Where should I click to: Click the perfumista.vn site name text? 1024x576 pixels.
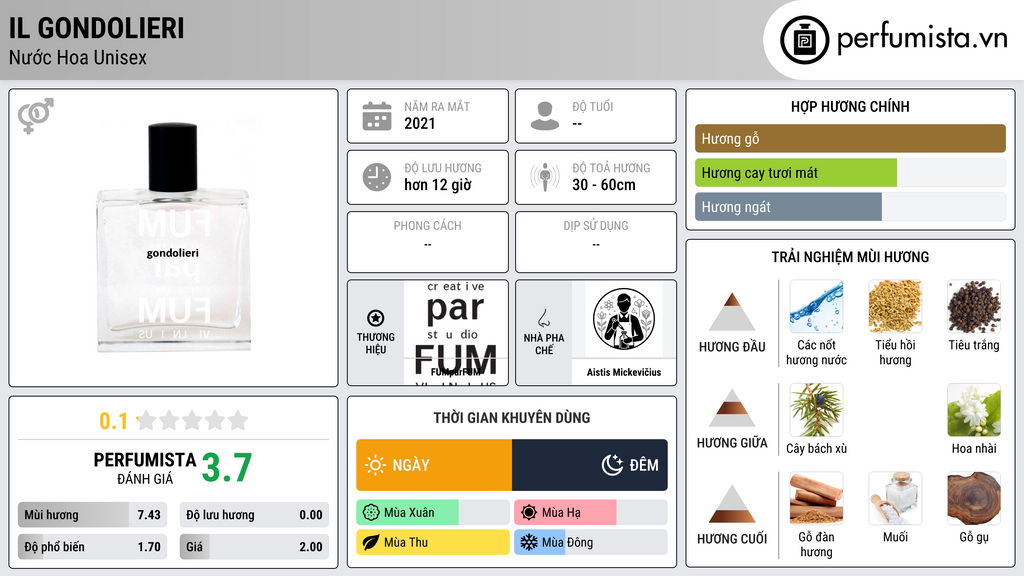tap(922, 38)
